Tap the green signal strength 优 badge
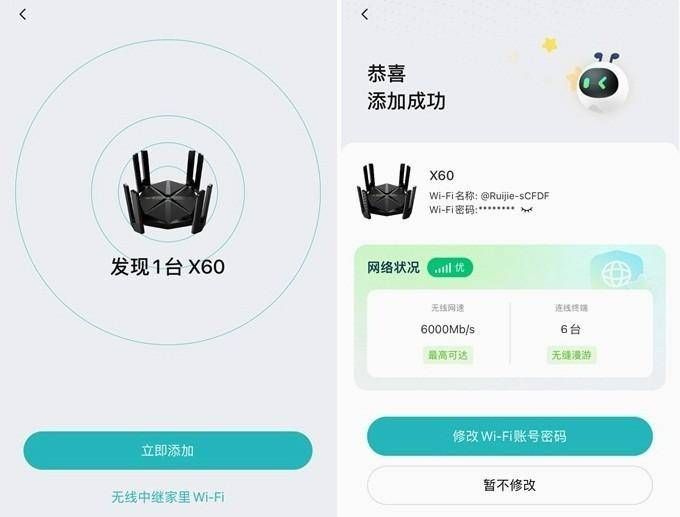Viewport: 680px width, 517px height. tap(450, 268)
